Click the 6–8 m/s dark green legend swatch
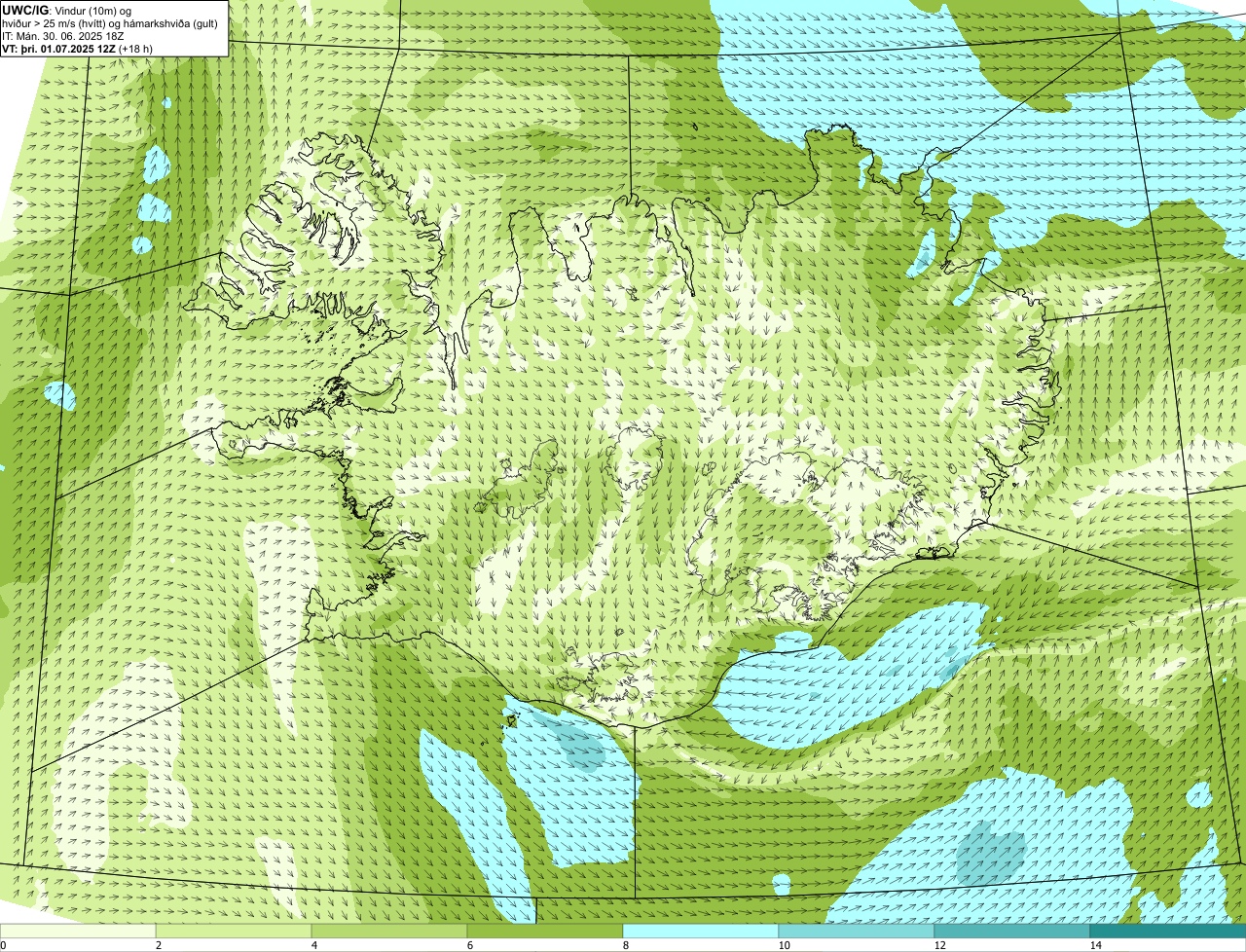1246x952 pixels. coord(545,931)
